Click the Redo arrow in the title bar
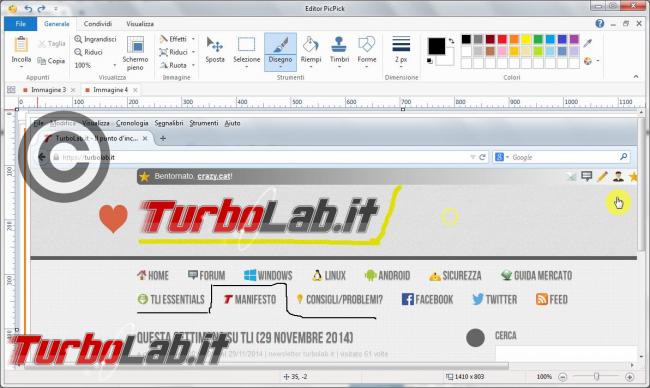650x388 pixels. coord(41,8)
